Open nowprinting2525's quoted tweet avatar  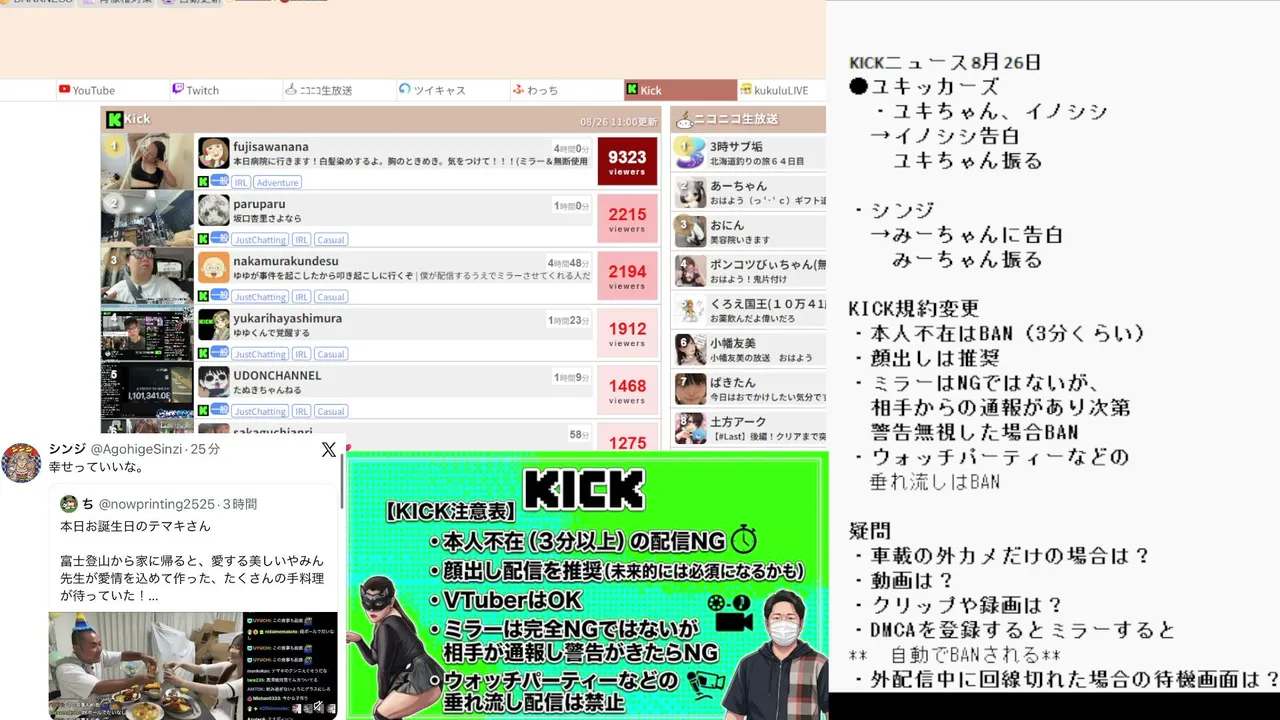tap(69, 504)
